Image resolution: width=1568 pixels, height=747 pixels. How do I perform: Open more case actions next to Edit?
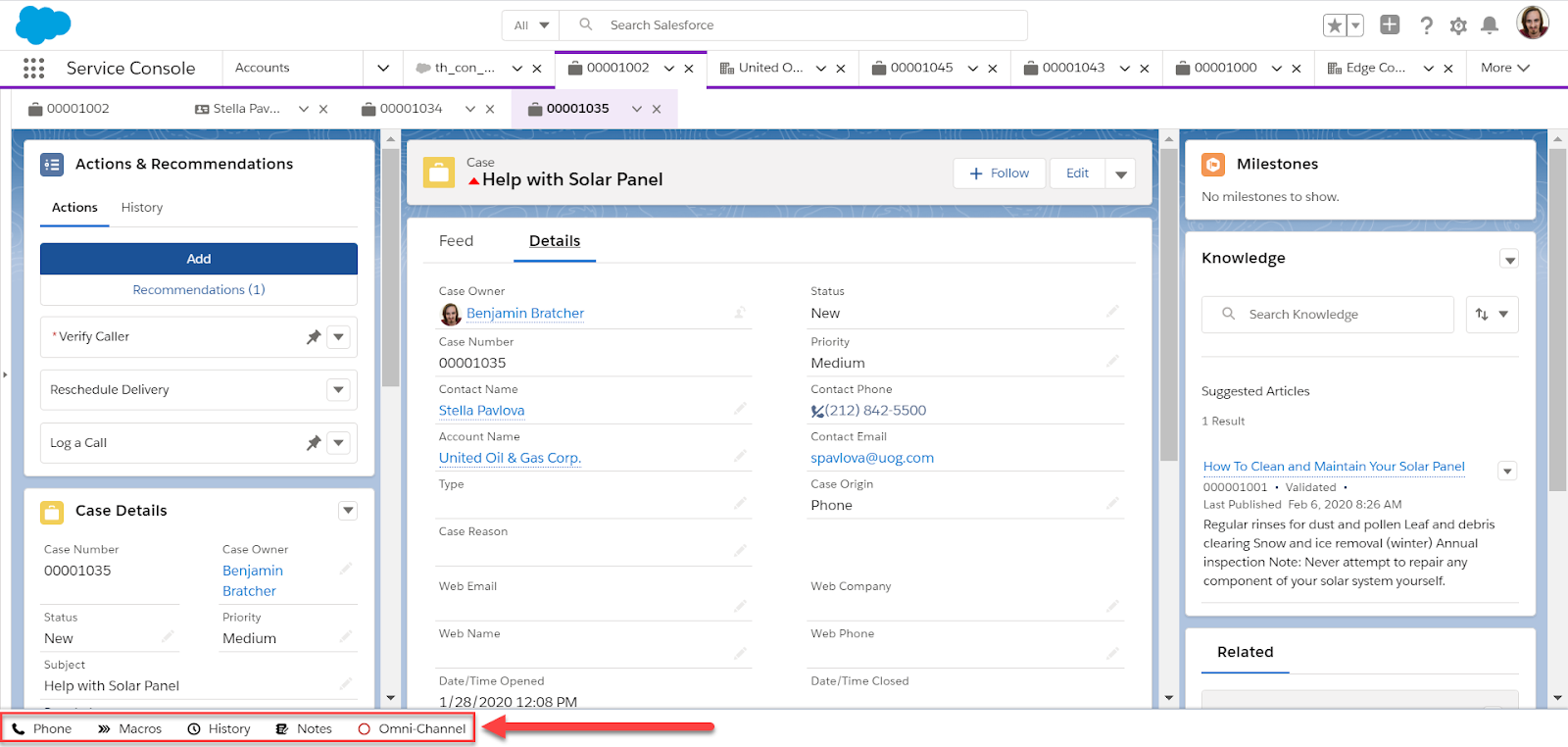click(1120, 174)
